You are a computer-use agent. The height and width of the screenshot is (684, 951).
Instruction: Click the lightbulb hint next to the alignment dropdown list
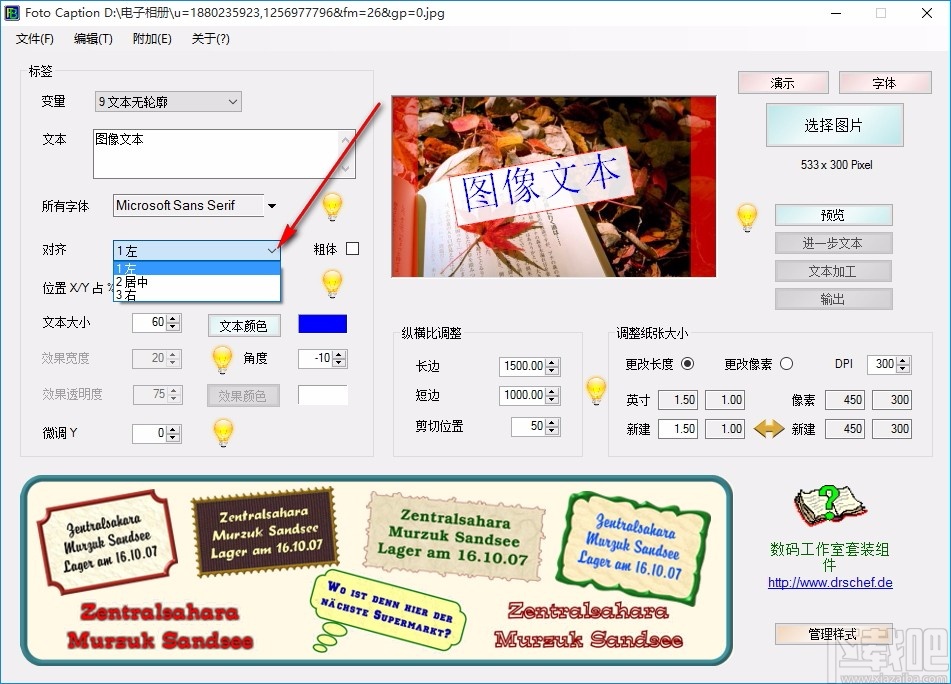point(332,284)
